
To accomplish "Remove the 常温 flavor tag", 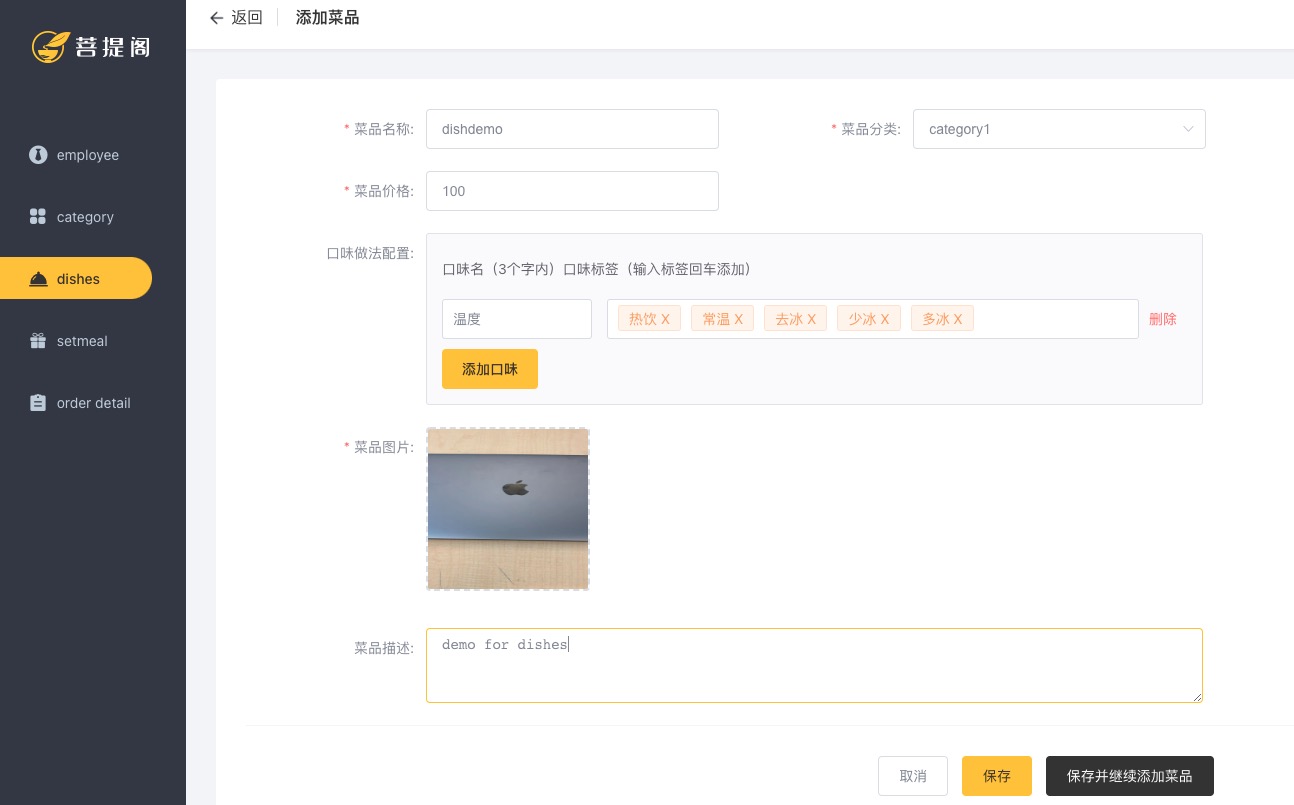I will pos(738,319).
